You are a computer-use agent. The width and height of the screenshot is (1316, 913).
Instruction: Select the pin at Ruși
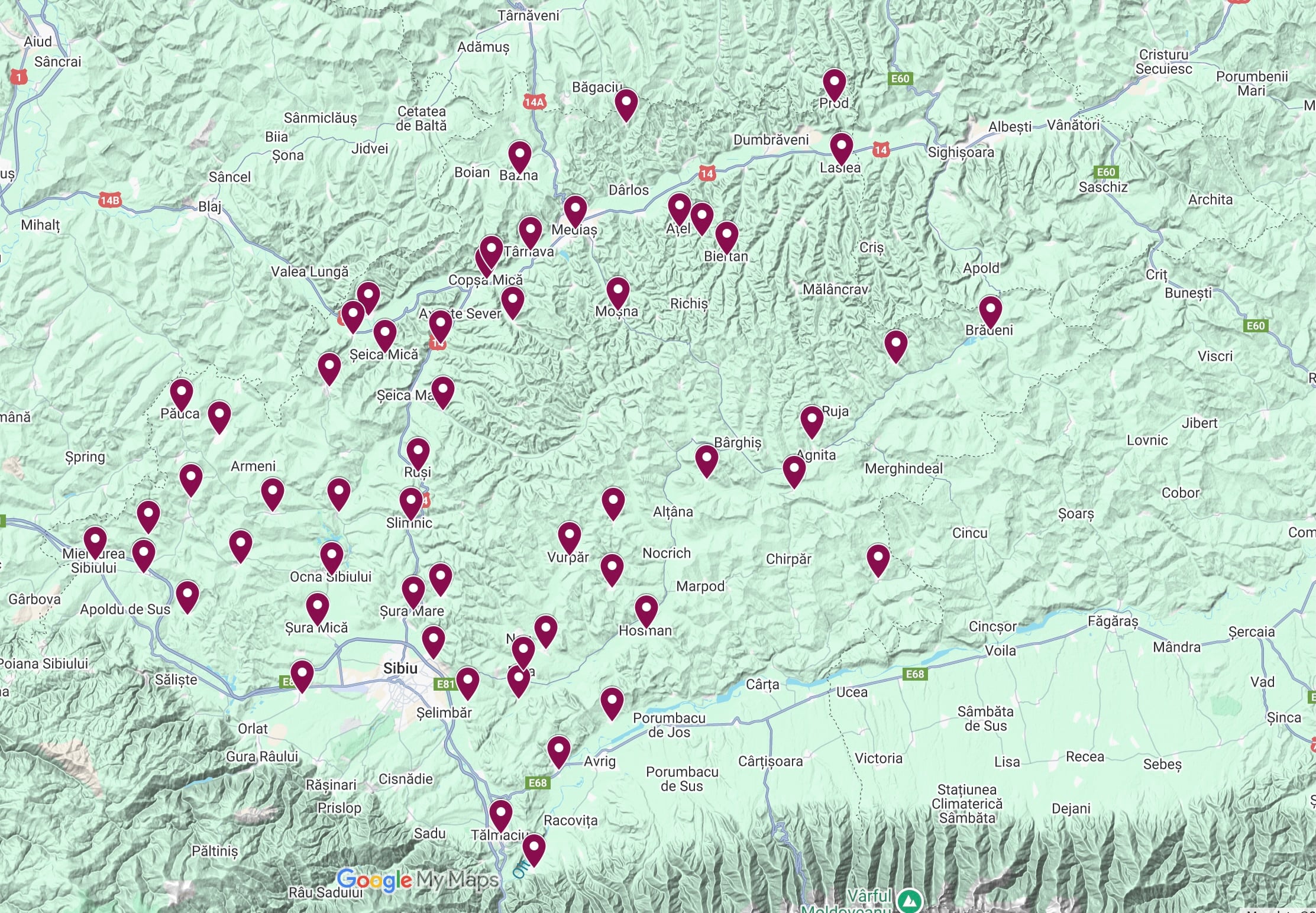418,454
